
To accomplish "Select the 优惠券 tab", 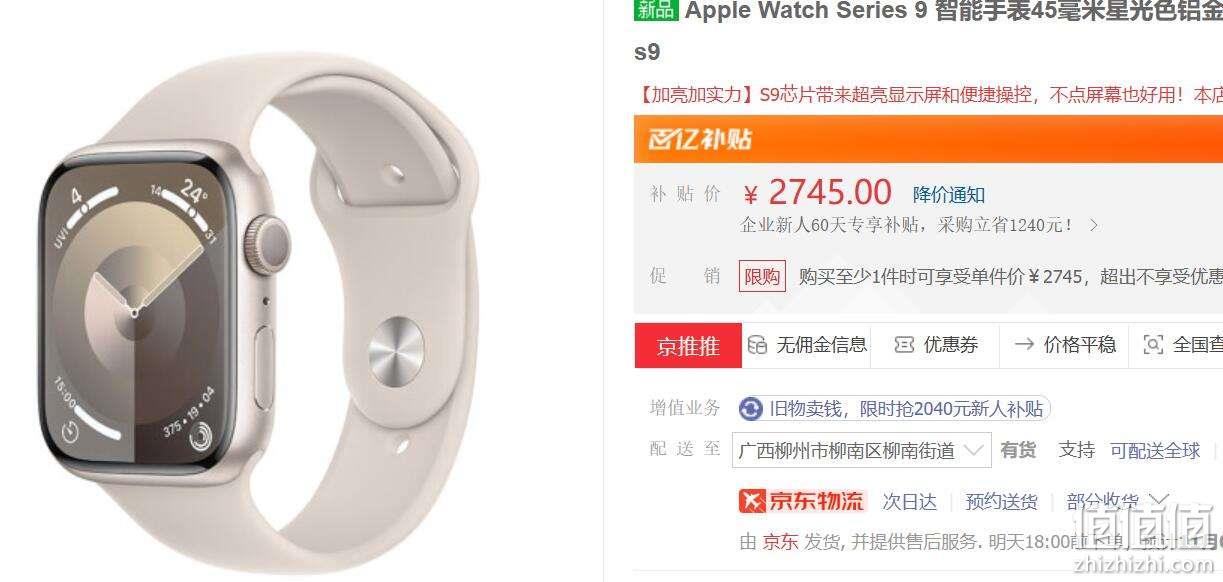I will [935, 345].
